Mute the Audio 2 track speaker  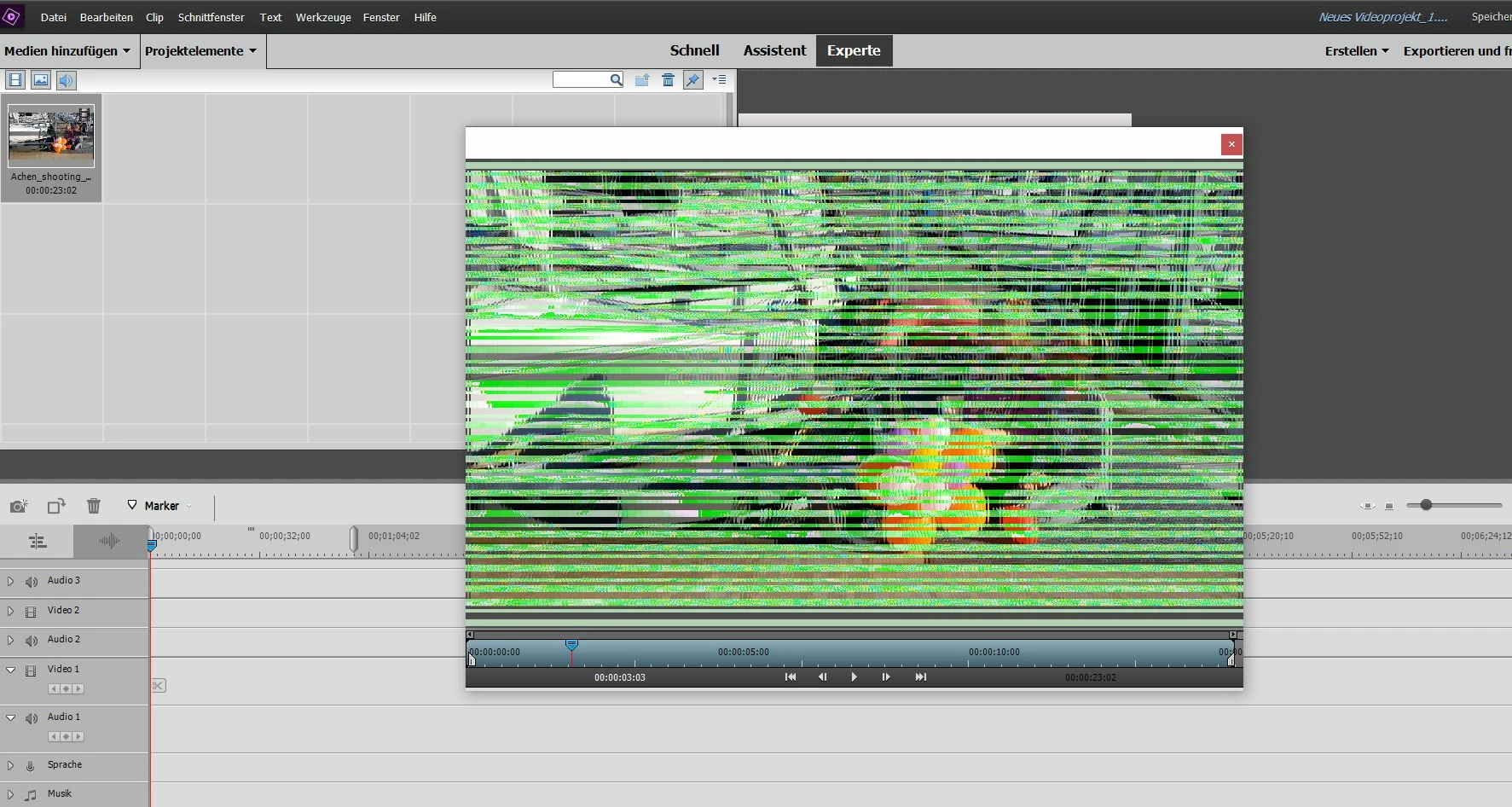click(x=32, y=641)
